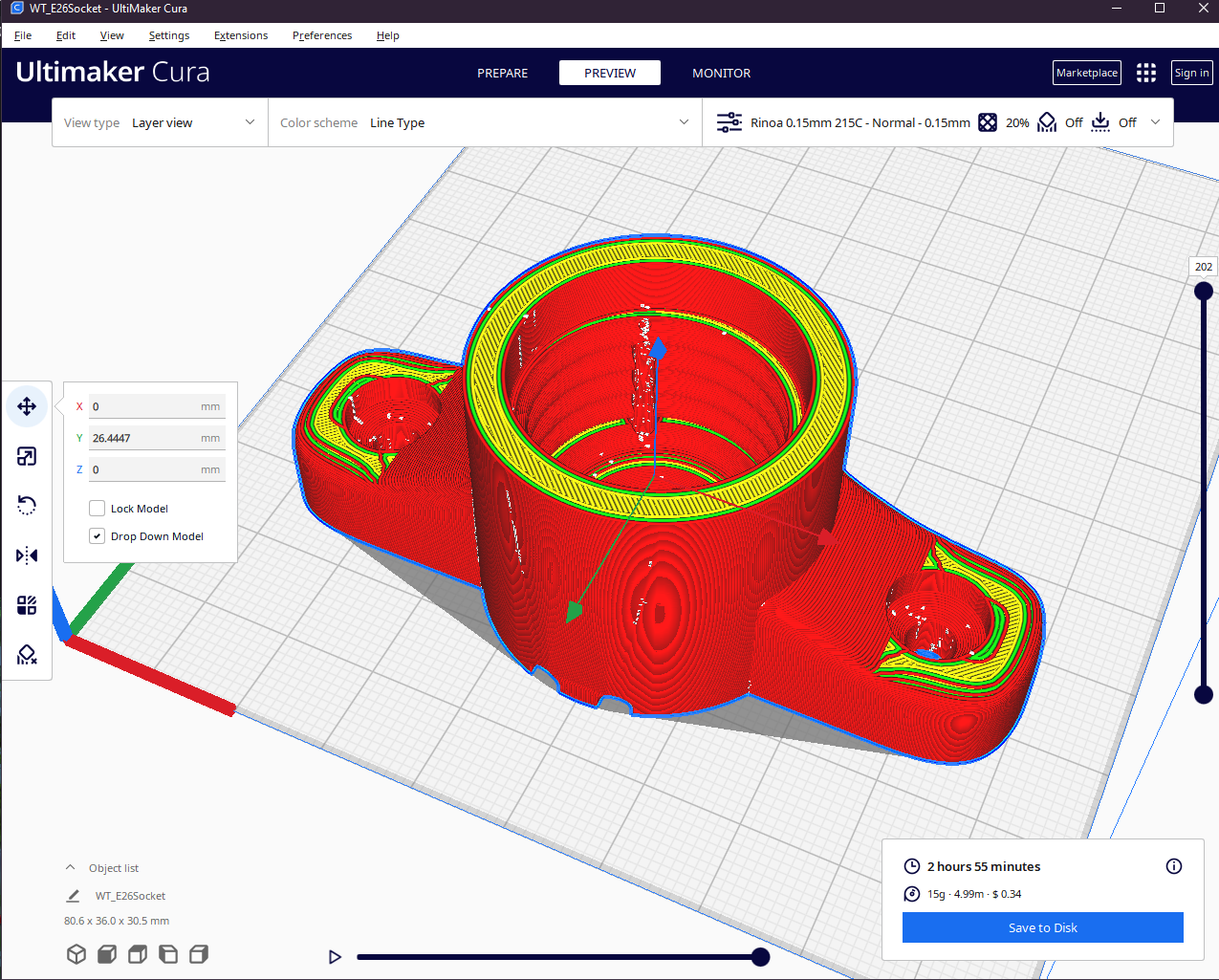Click the pencil edit icon by WT_E26Socket

coord(73,896)
